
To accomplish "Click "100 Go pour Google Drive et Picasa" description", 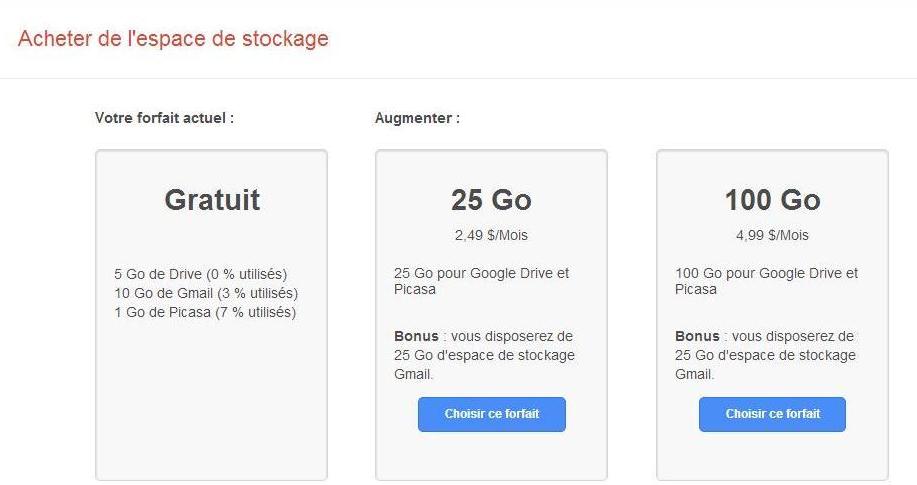I will click(766, 281).
